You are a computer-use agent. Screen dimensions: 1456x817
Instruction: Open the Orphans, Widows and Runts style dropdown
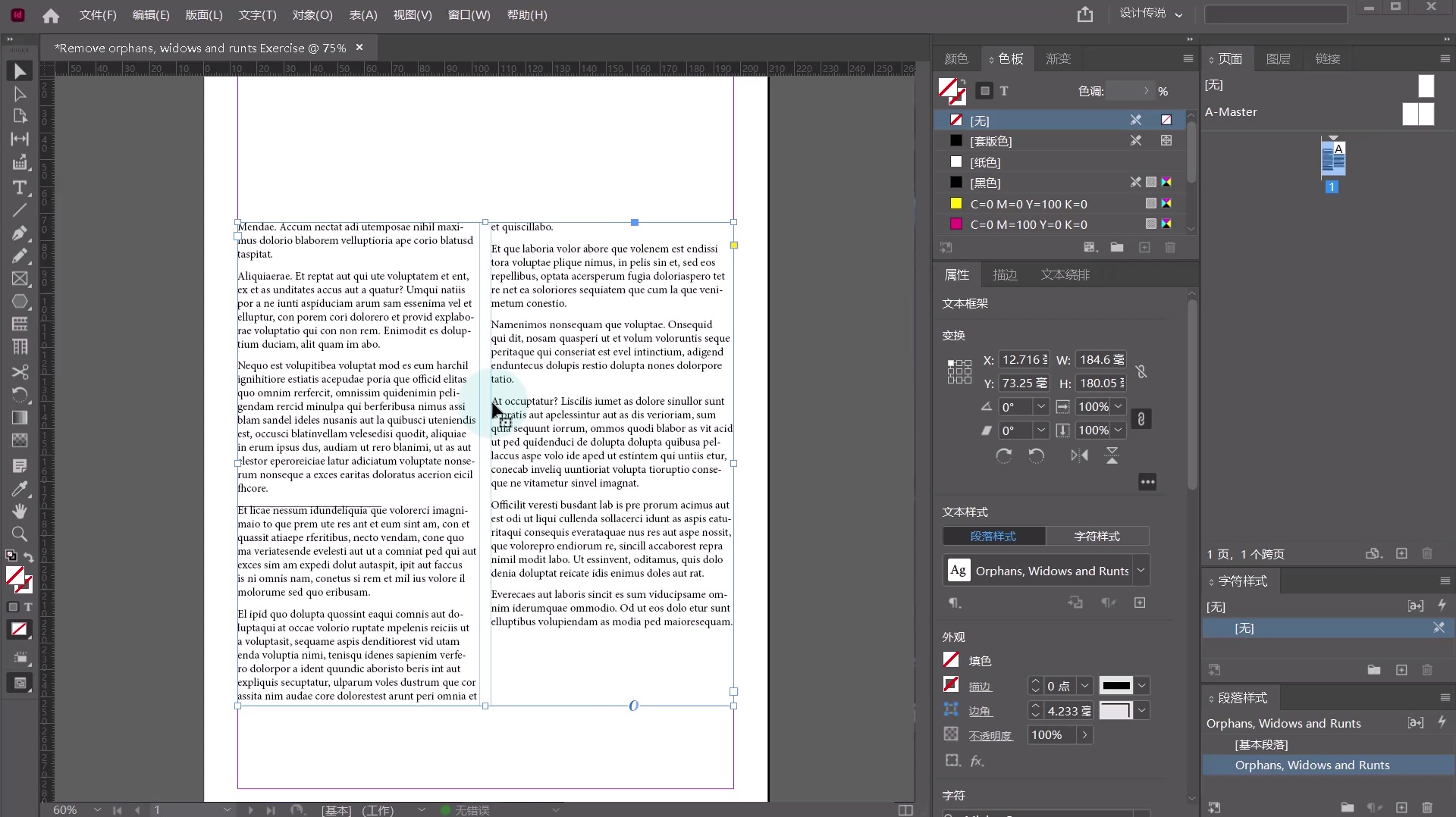click(1141, 570)
